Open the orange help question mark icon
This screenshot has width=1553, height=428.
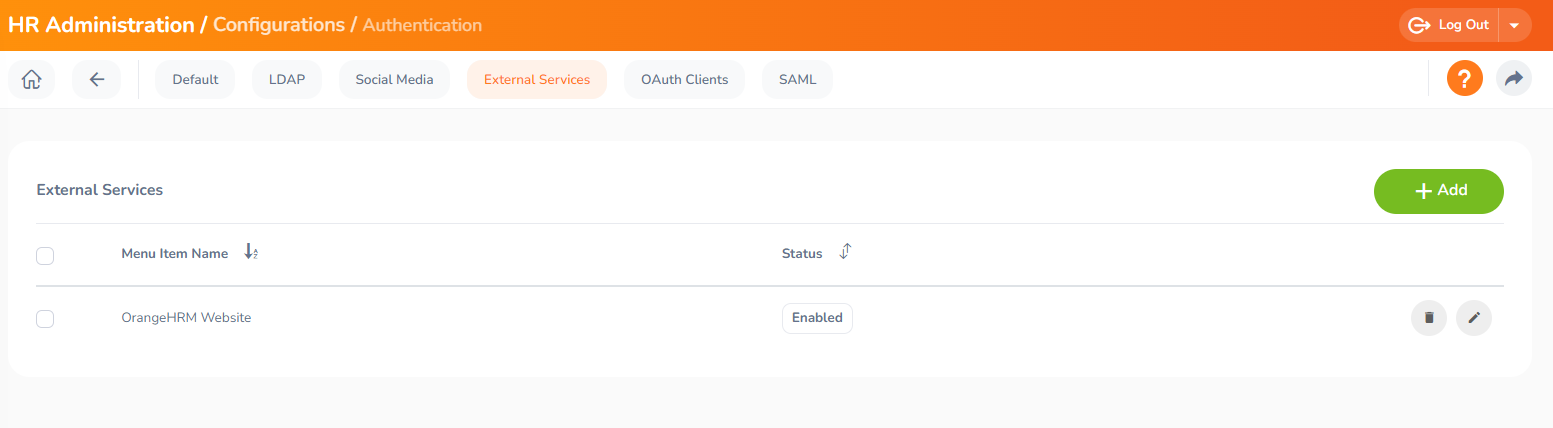pyautogui.click(x=1464, y=79)
